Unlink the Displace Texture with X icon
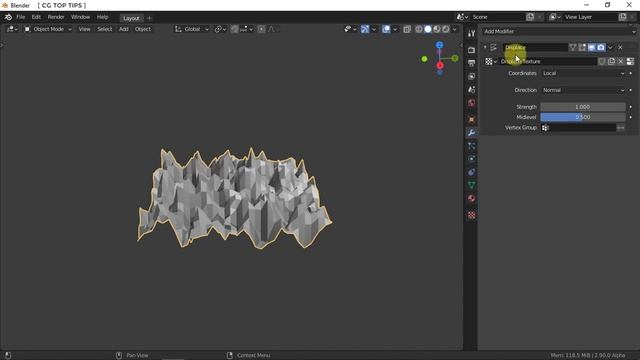The height and width of the screenshot is (360, 640). (x=620, y=61)
